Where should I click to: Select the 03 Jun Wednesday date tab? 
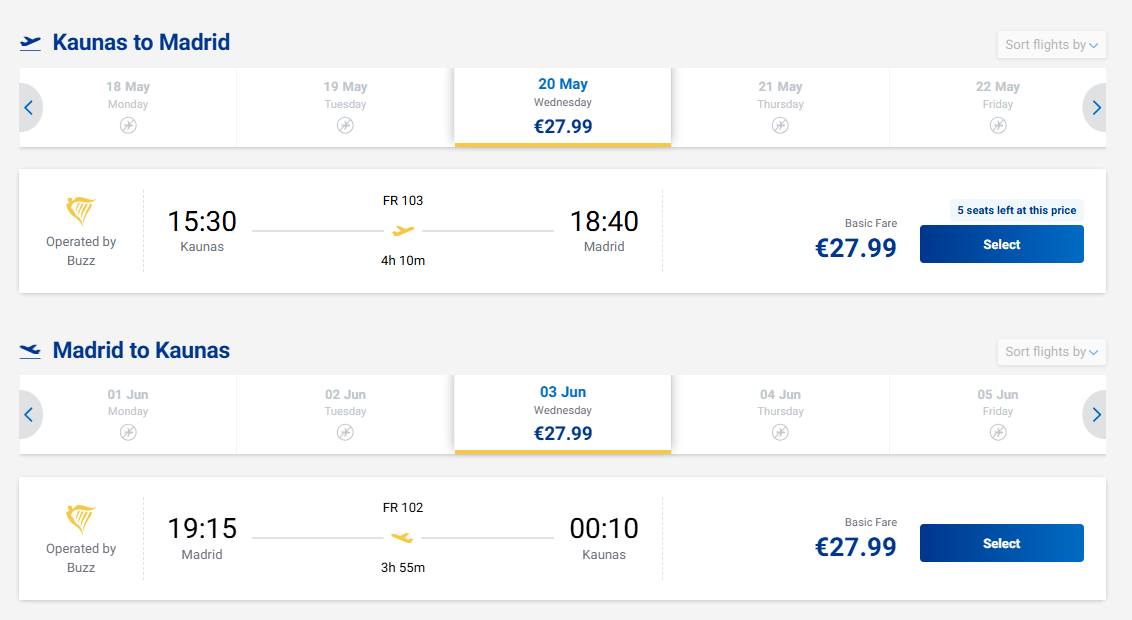point(562,413)
